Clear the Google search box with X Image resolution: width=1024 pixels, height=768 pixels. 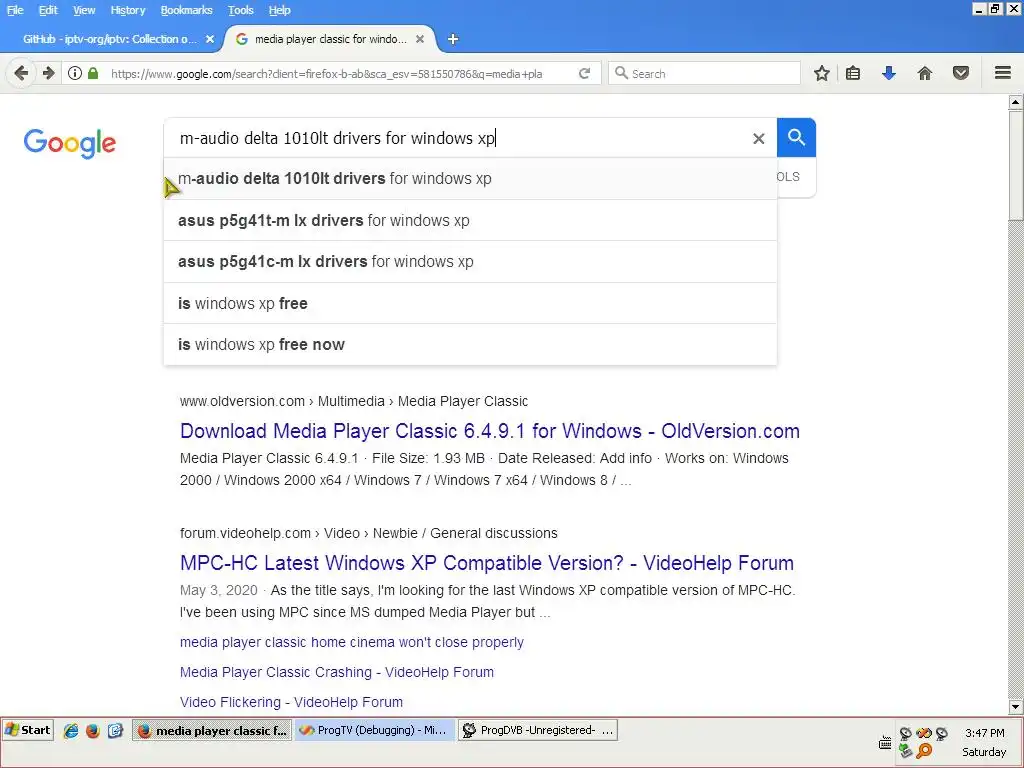click(x=758, y=138)
